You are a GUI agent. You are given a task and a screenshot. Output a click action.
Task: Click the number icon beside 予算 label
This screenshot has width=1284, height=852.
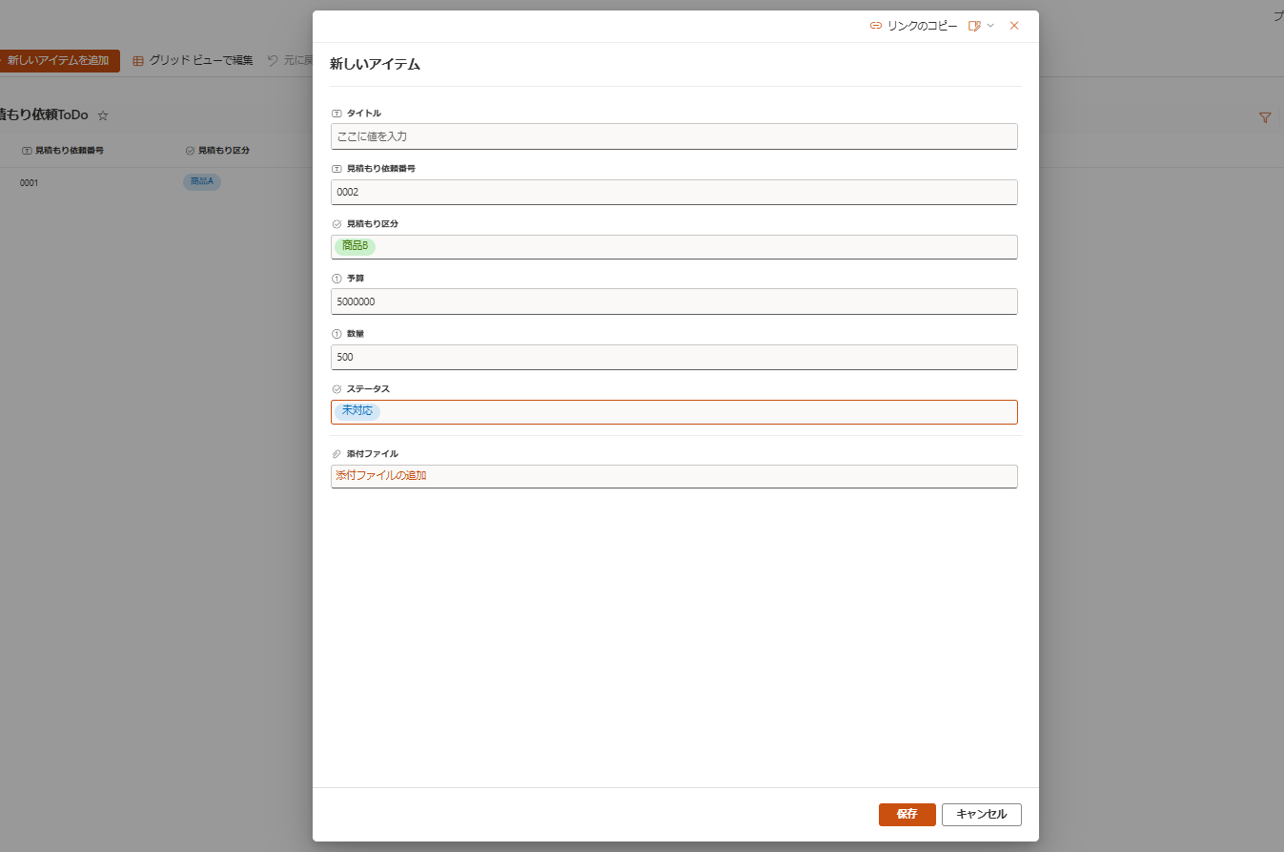point(335,277)
